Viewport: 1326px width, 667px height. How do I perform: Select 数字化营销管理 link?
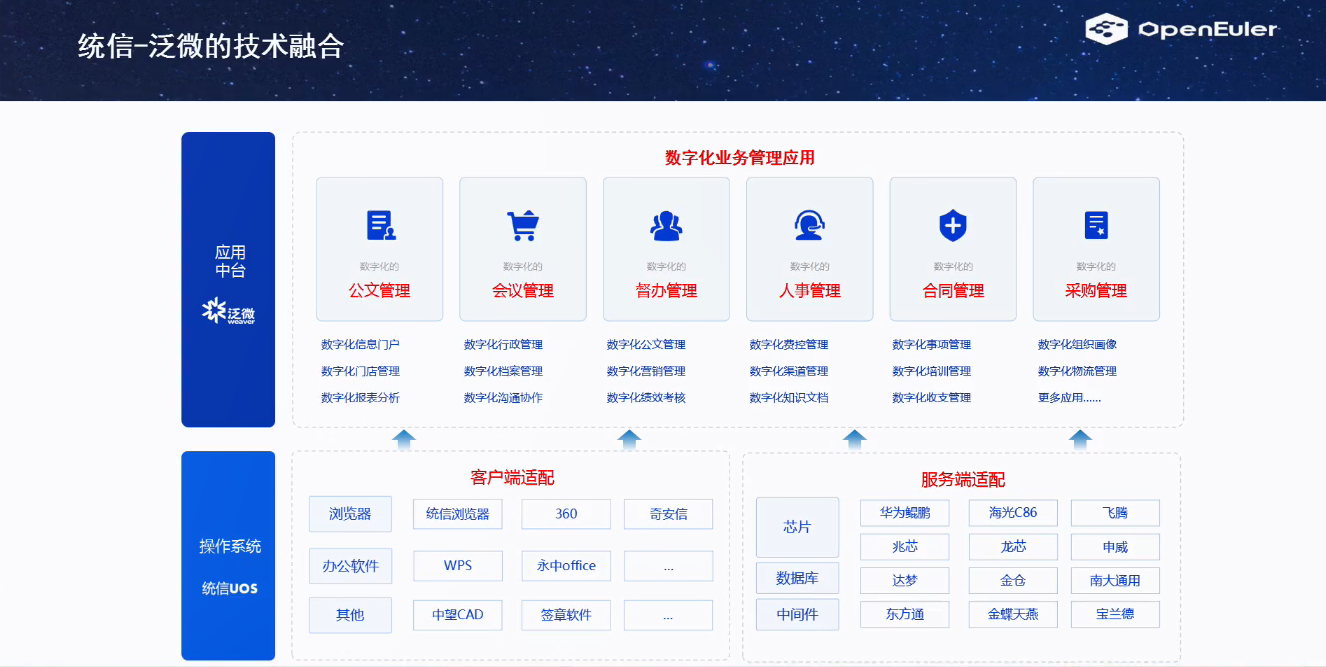click(646, 371)
